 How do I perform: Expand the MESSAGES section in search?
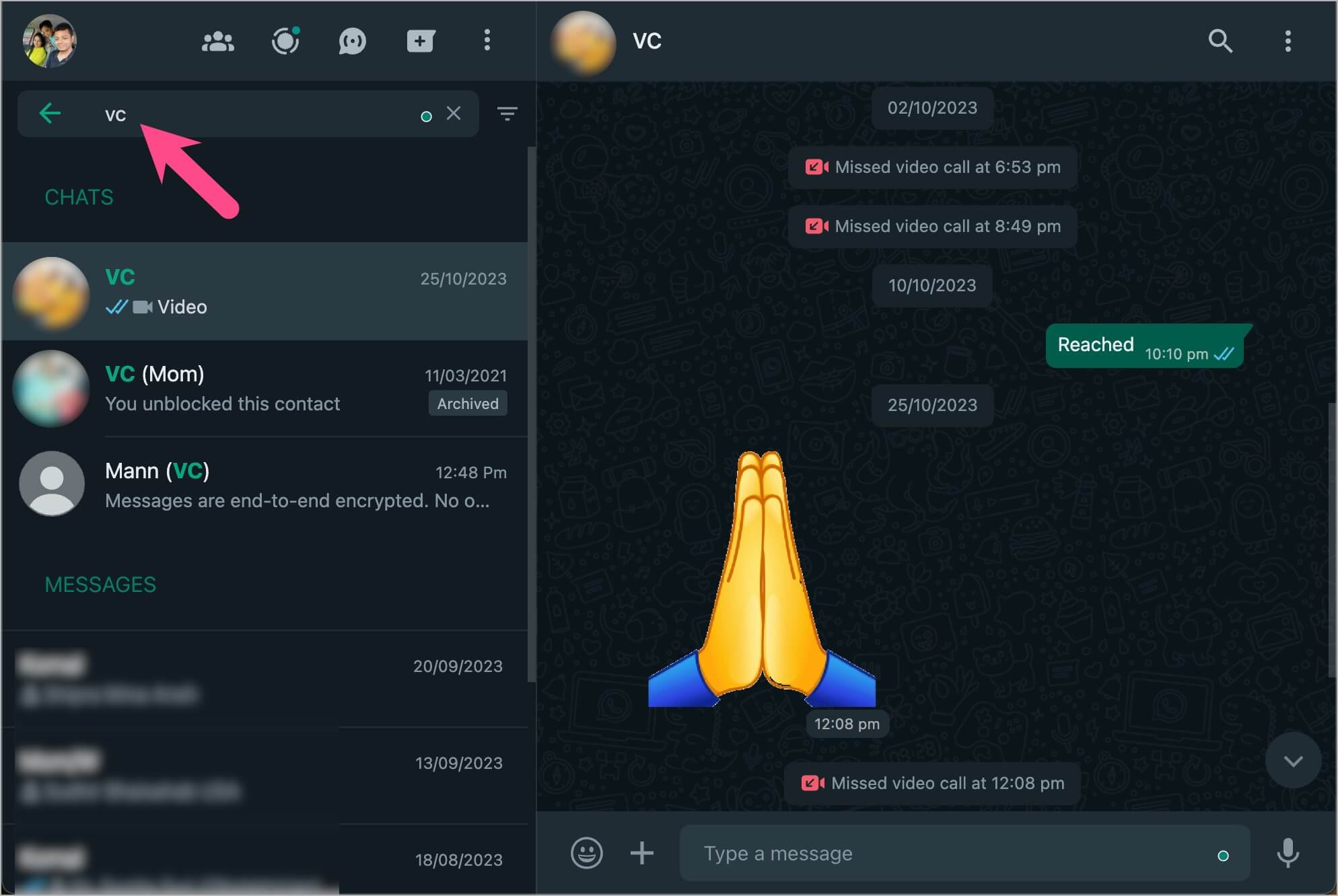(100, 585)
